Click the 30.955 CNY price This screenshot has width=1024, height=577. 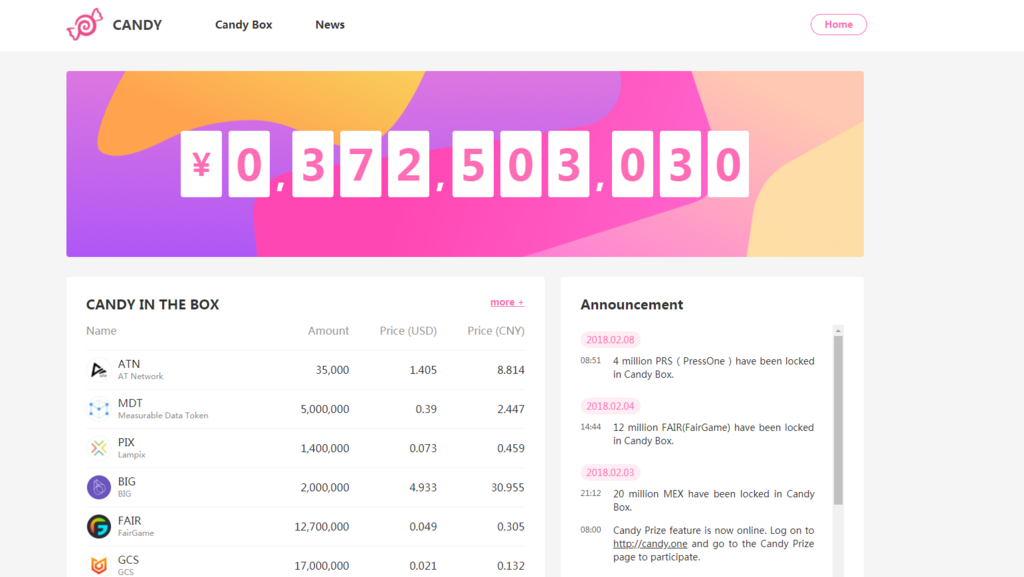(508, 488)
